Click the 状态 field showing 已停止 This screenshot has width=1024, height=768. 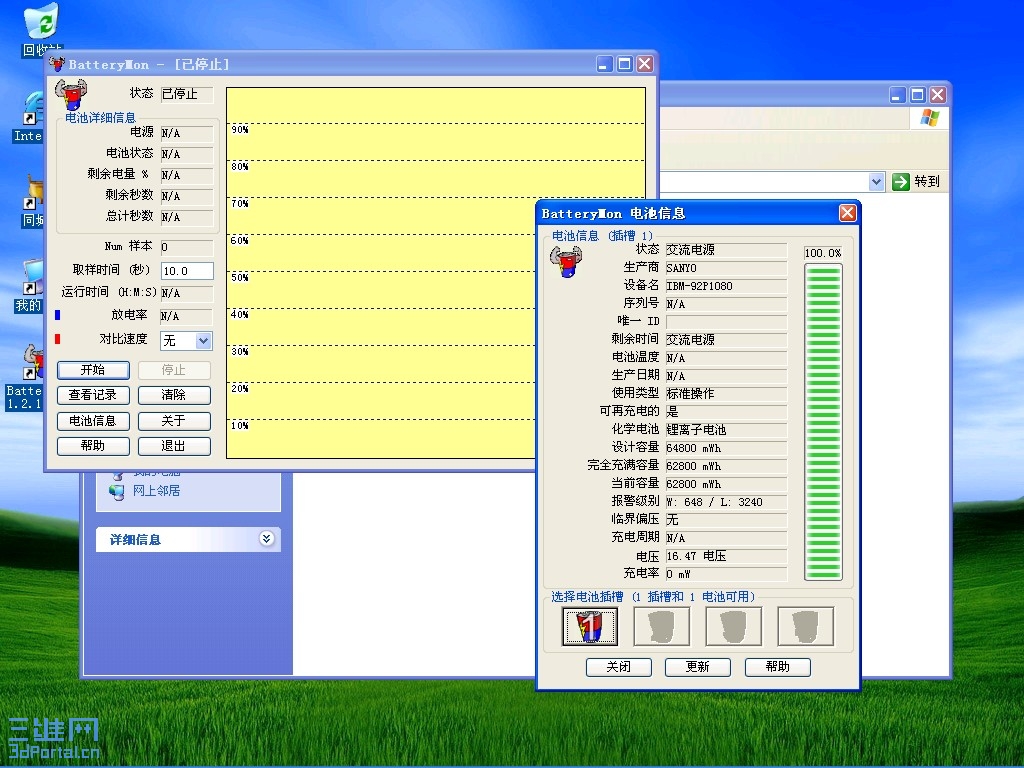tap(187, 94)
